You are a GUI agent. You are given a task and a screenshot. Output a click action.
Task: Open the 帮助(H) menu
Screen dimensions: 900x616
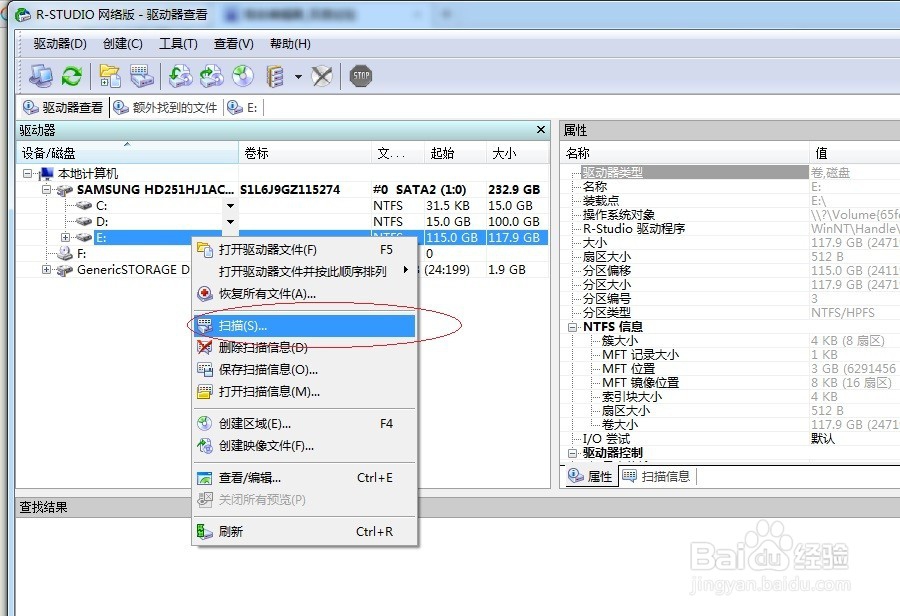click(x=290, y=44)
